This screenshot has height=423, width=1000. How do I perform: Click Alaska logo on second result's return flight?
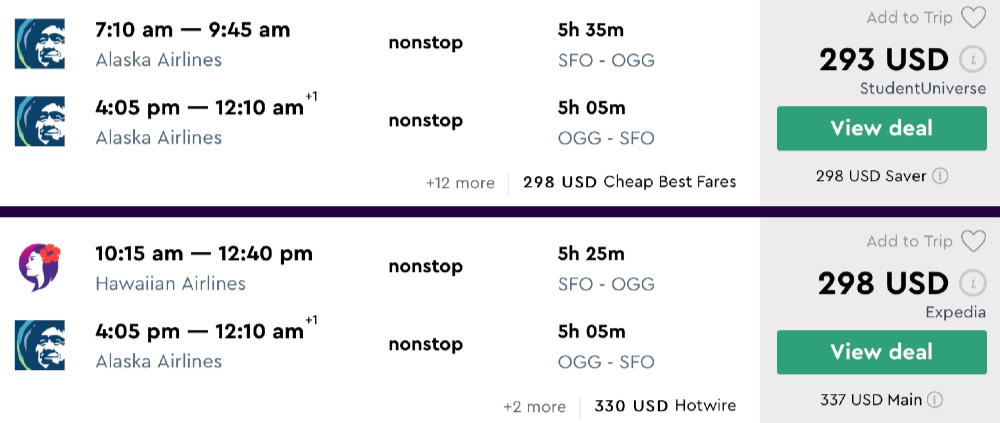40,346
